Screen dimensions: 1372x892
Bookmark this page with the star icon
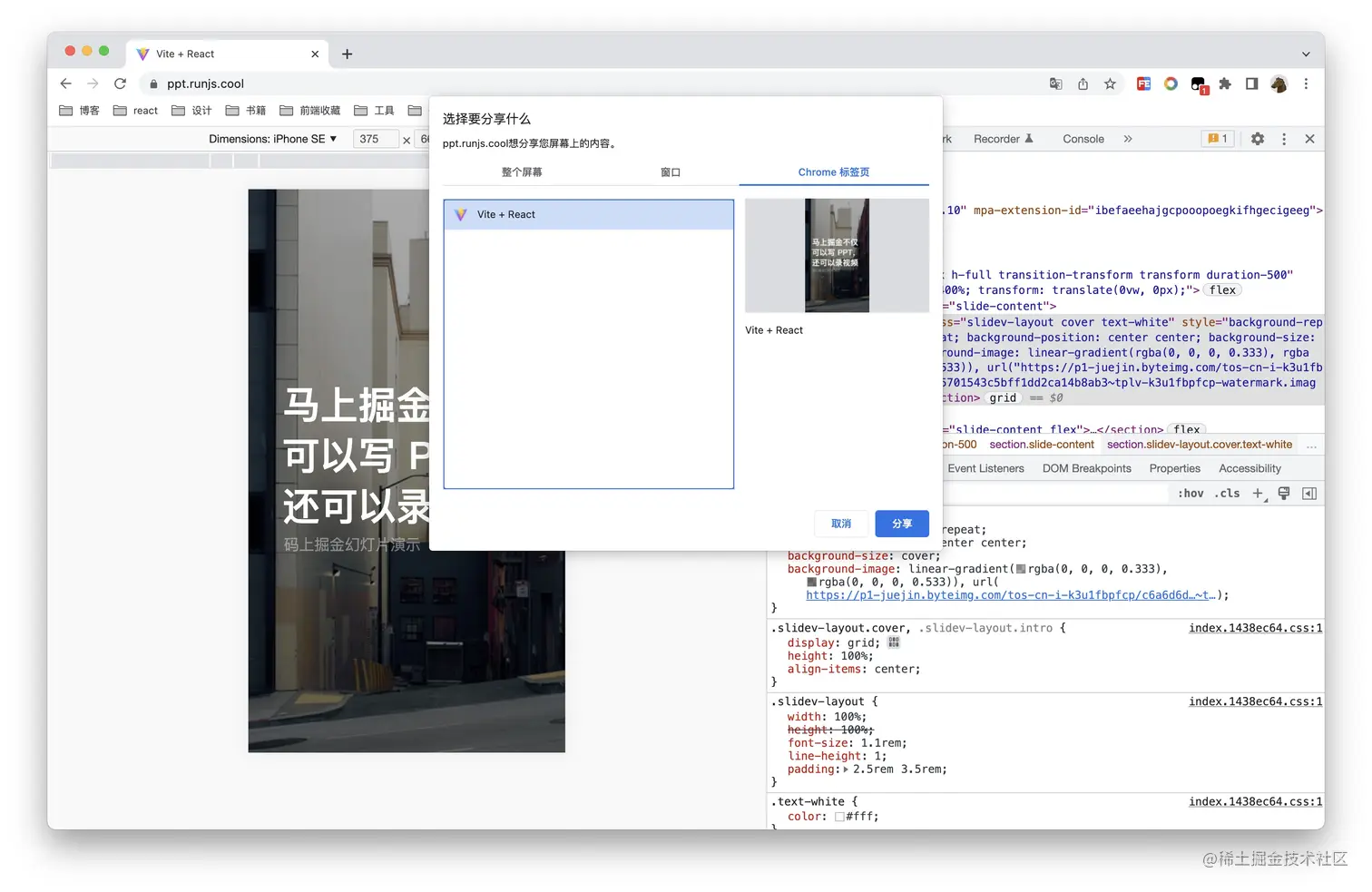coord(1110,83)
